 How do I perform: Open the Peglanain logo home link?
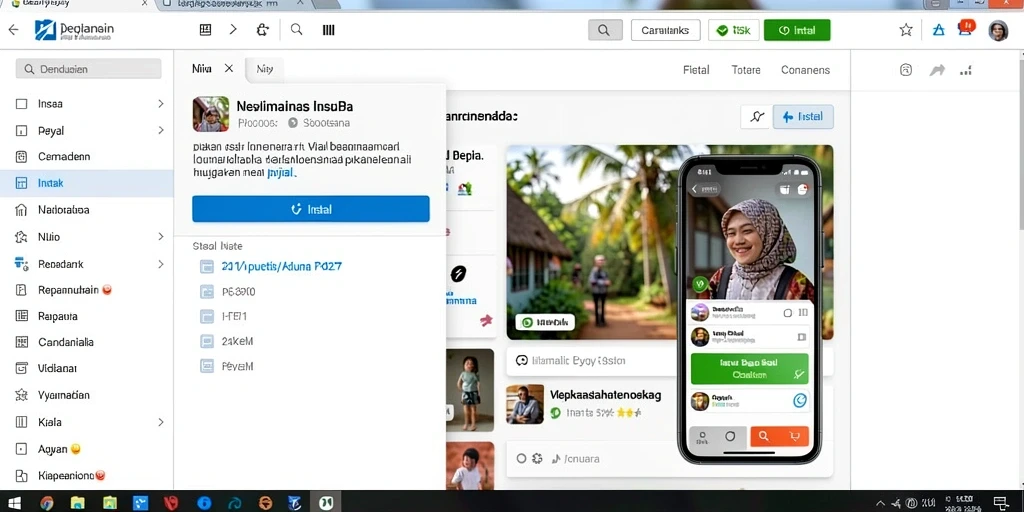coord(74,30)
